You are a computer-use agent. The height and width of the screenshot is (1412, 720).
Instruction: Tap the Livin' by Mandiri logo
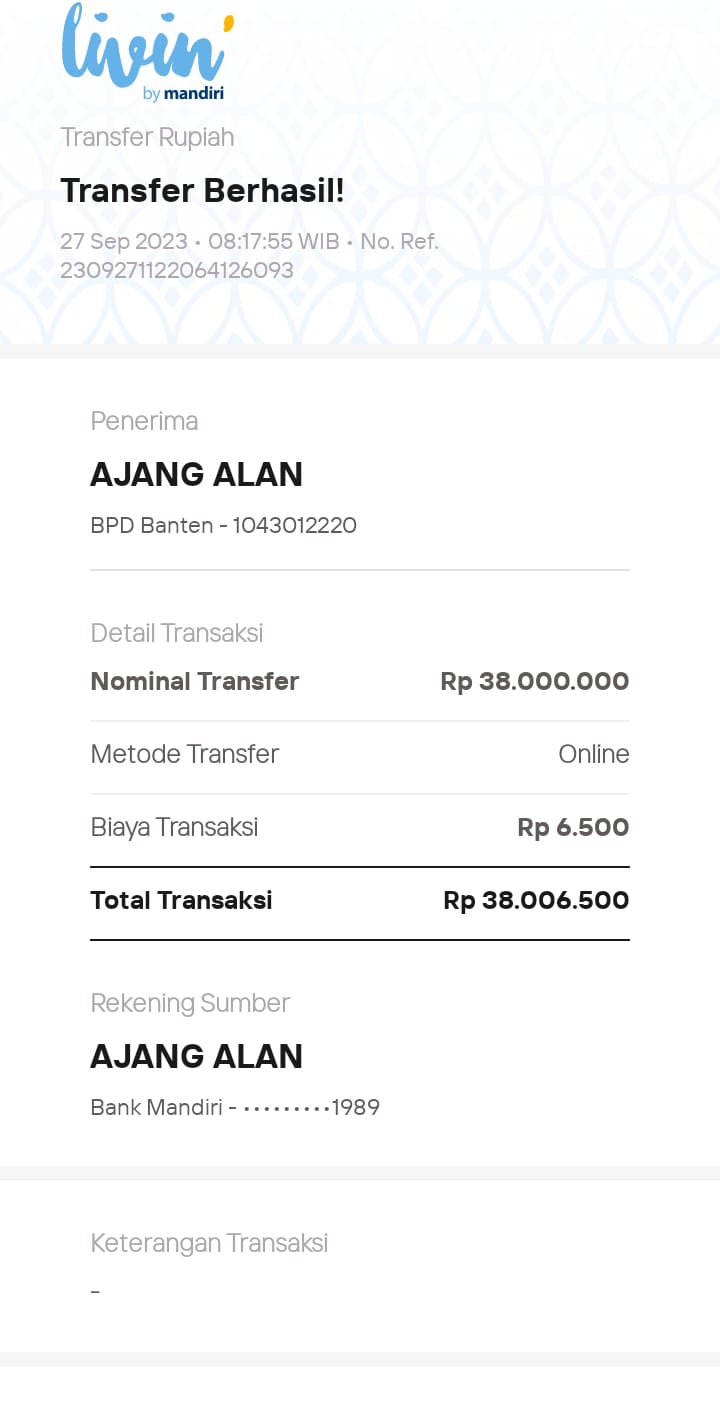tap(146, 52)
